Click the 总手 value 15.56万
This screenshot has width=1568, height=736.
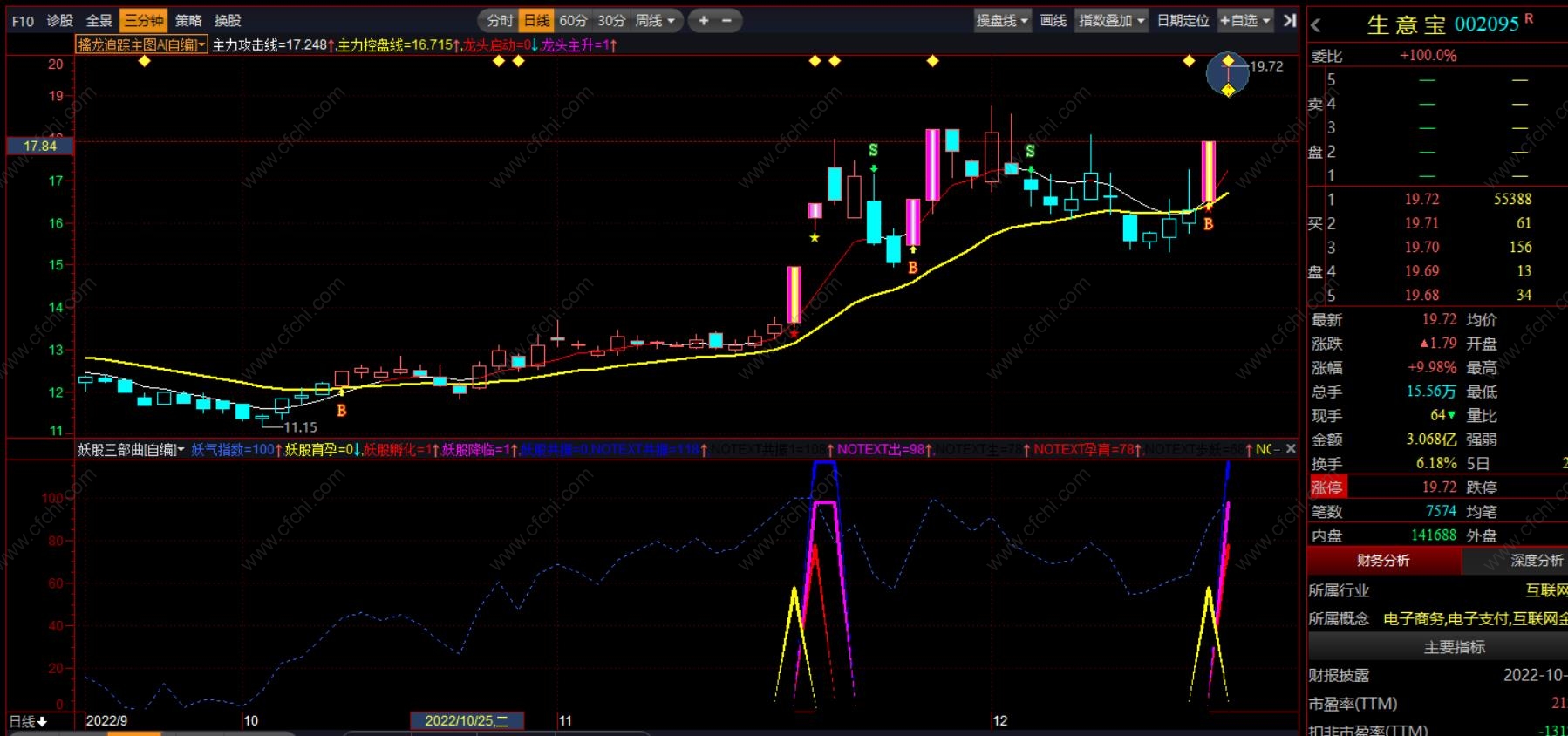[x=1431, y=392]
